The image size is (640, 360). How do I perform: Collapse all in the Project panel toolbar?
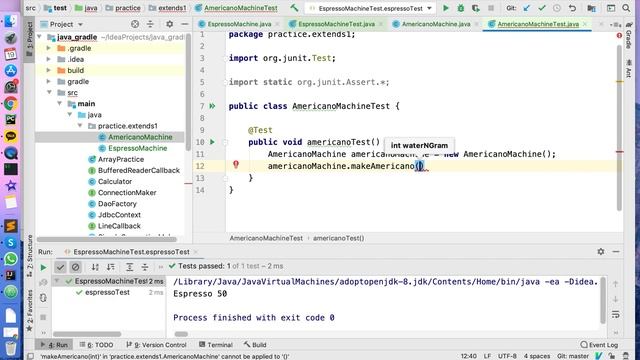[x=150, y=24]
